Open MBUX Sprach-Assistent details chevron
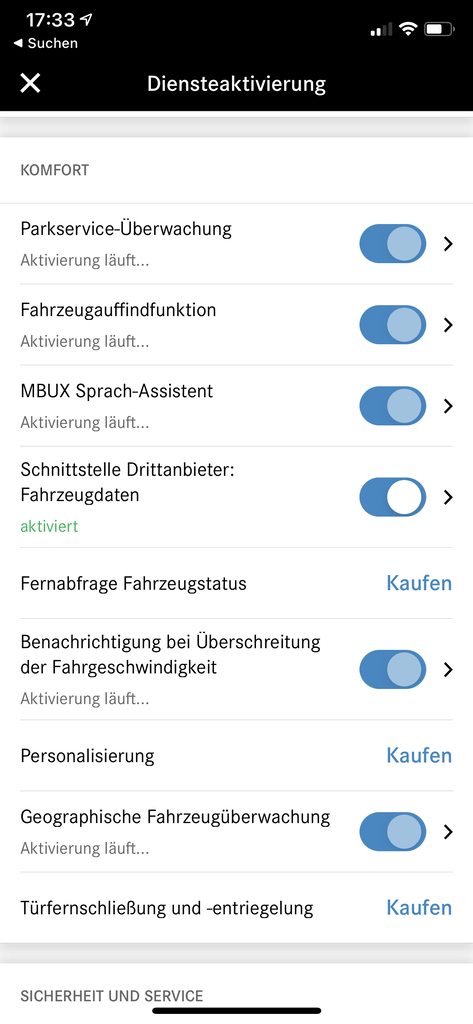Screen dimensions: 473x1024 [448, 406]
